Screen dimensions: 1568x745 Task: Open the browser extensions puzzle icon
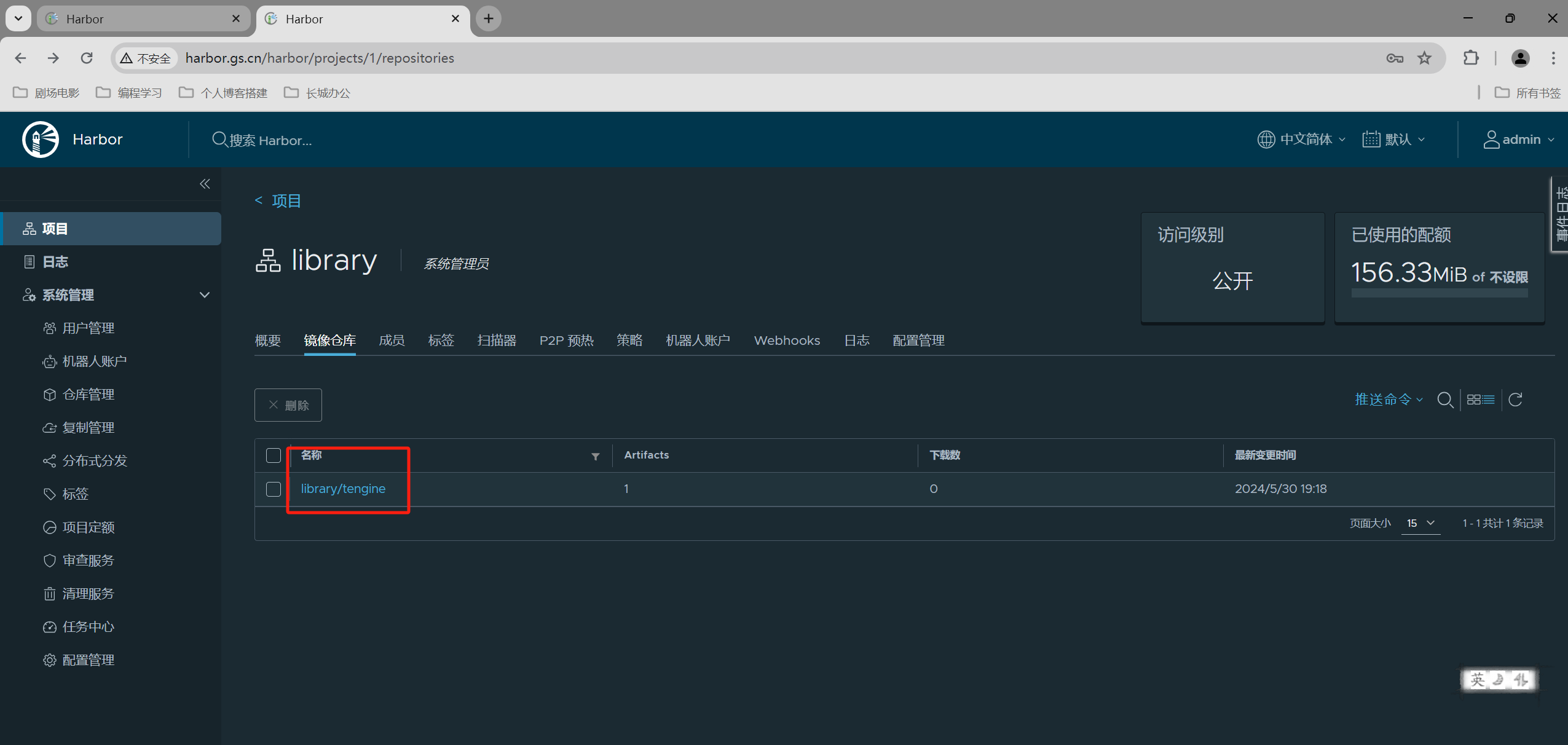(1471, 58)
